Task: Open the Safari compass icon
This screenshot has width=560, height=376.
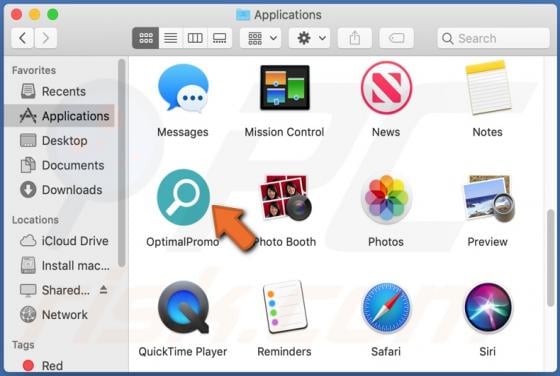Action: 386,308
